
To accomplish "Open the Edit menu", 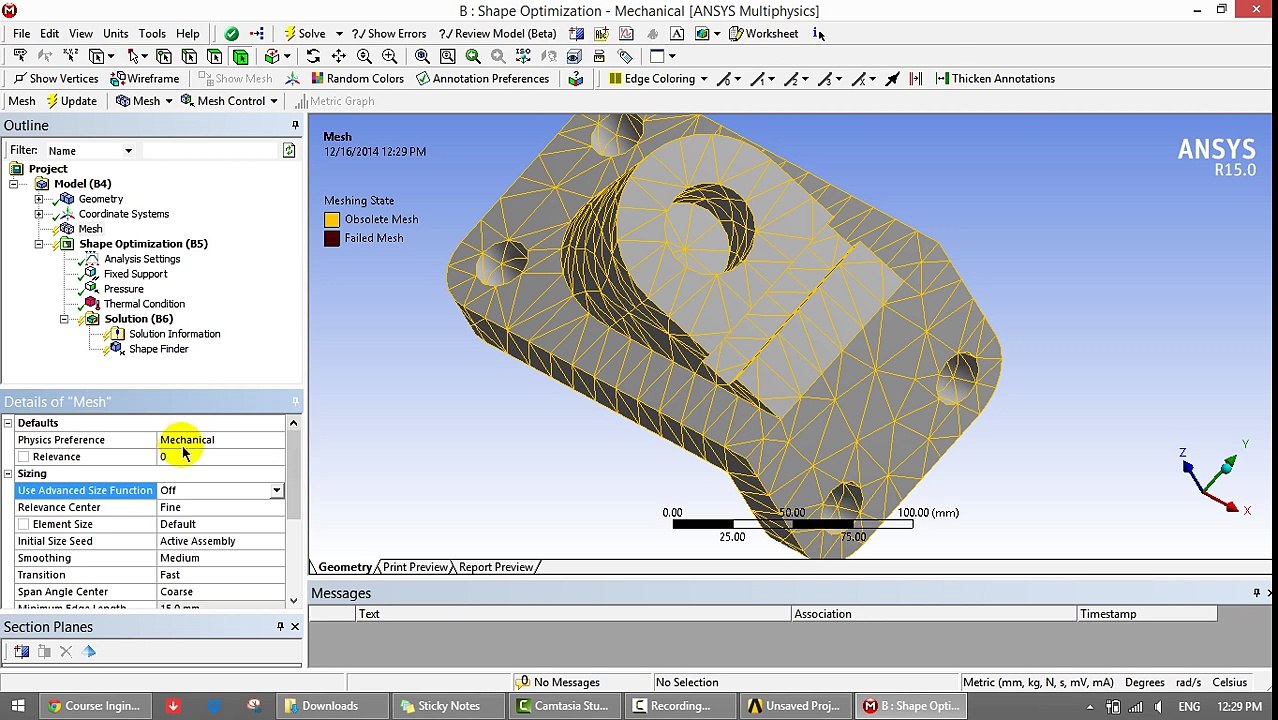I will (49, 33).
